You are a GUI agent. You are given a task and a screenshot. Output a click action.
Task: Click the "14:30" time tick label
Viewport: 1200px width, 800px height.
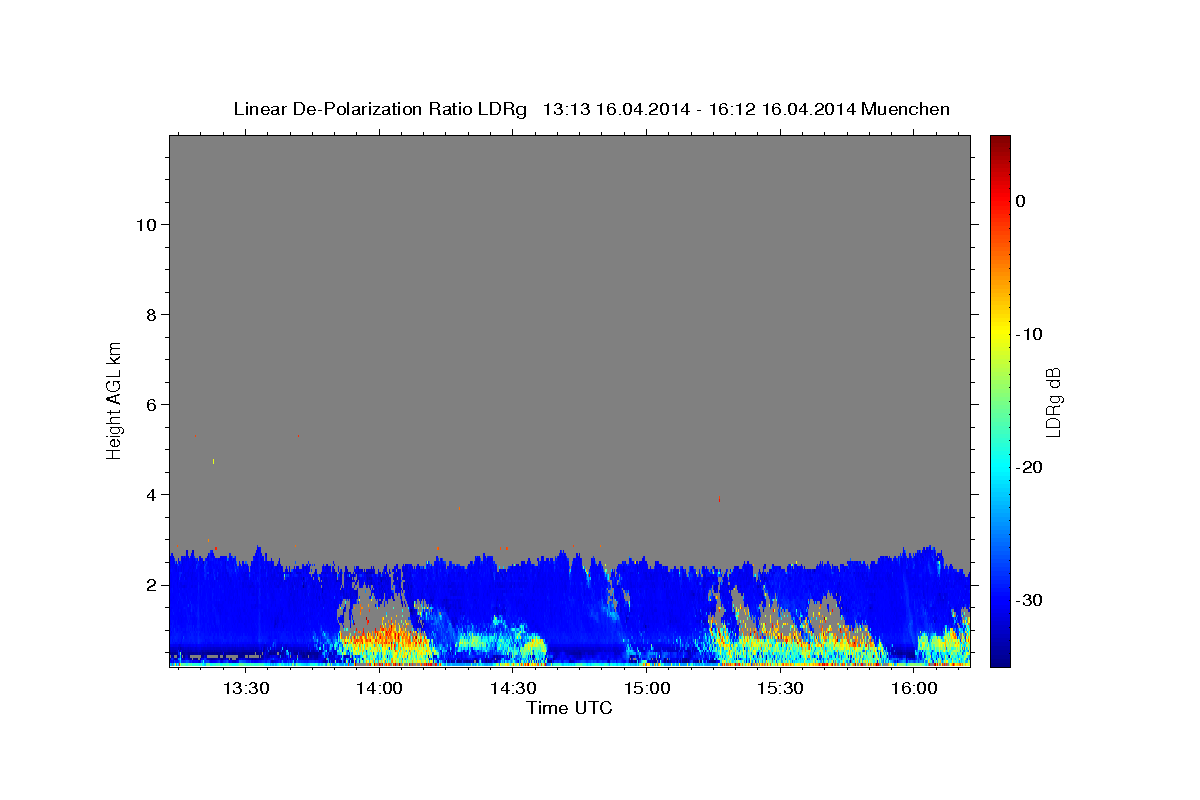(513, 689)
